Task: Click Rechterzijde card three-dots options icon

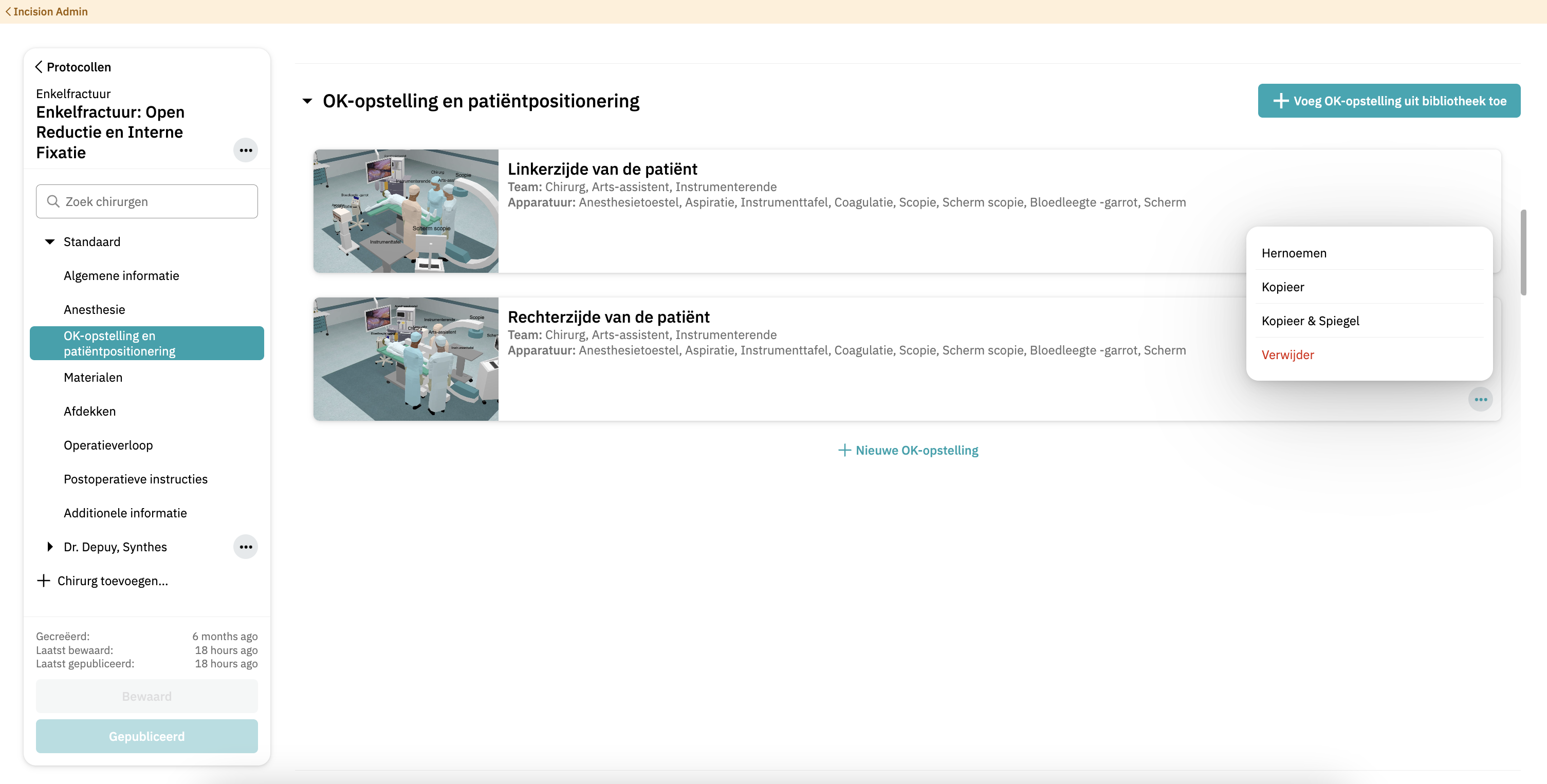Action: (x=1480, y=400)
